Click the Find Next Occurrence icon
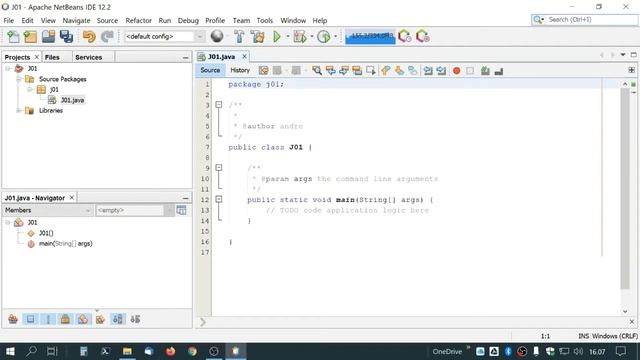The height and width of the screenshot is (360, 640). pyautogui.click(x=344, y=71)
